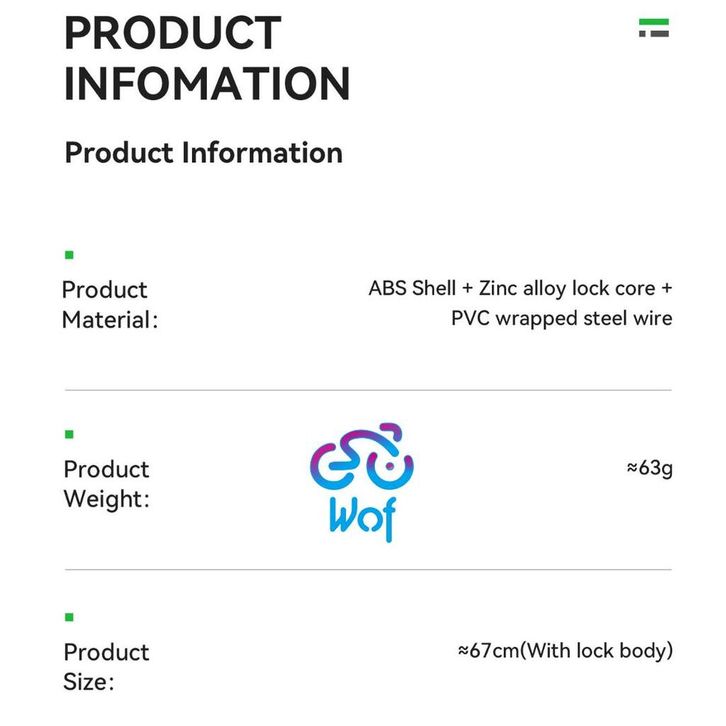Click the "Product Weight:" label
Viewport: 726px width, 726px height.
(106, 484)
